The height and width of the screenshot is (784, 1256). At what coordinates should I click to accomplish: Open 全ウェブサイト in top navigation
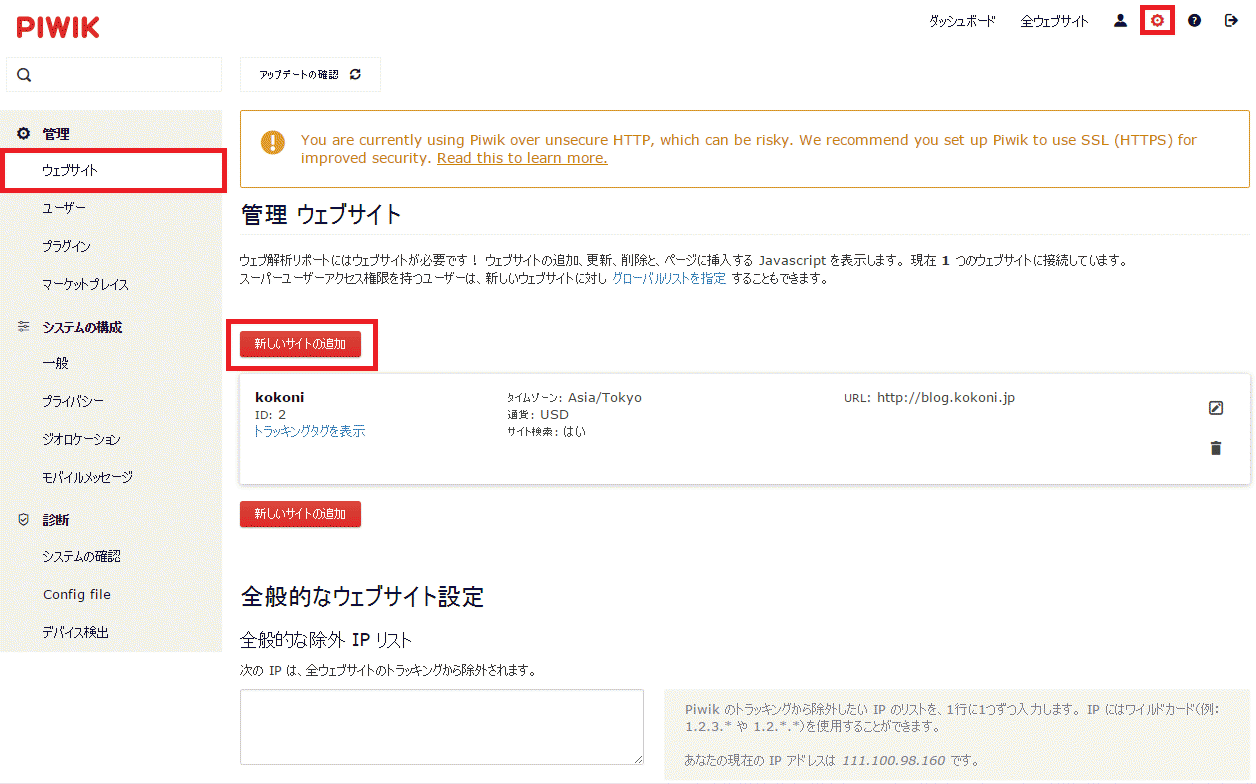(x=1054, y=21)
